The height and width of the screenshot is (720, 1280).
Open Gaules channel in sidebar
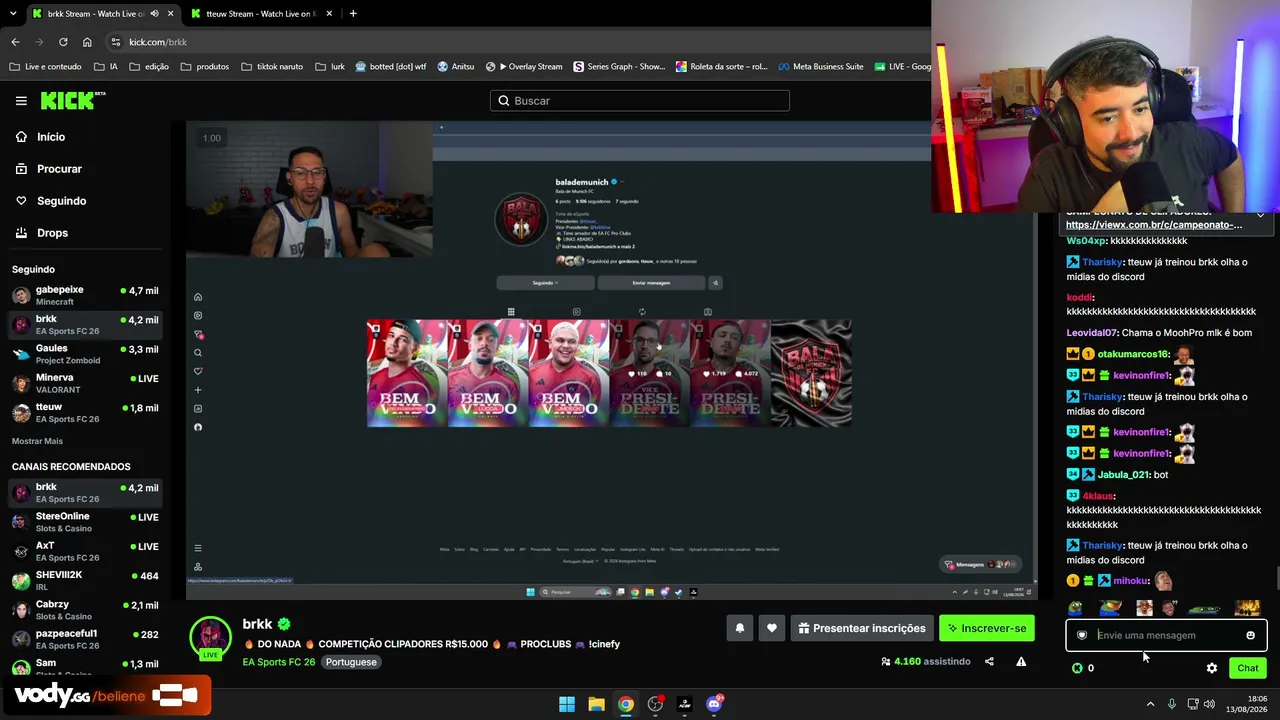[x=85, y=354]
